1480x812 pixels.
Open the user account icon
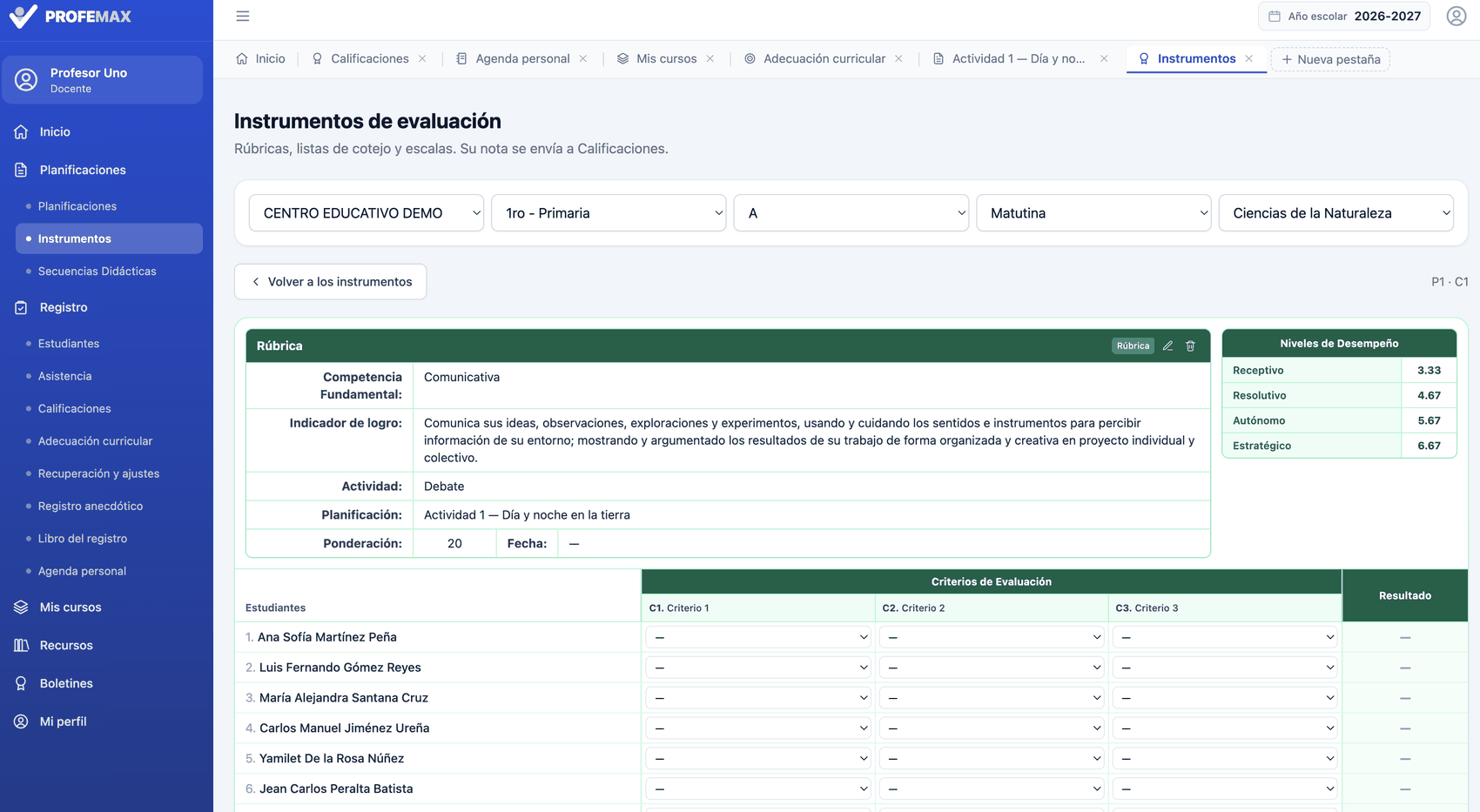[x=1456, y=16]
